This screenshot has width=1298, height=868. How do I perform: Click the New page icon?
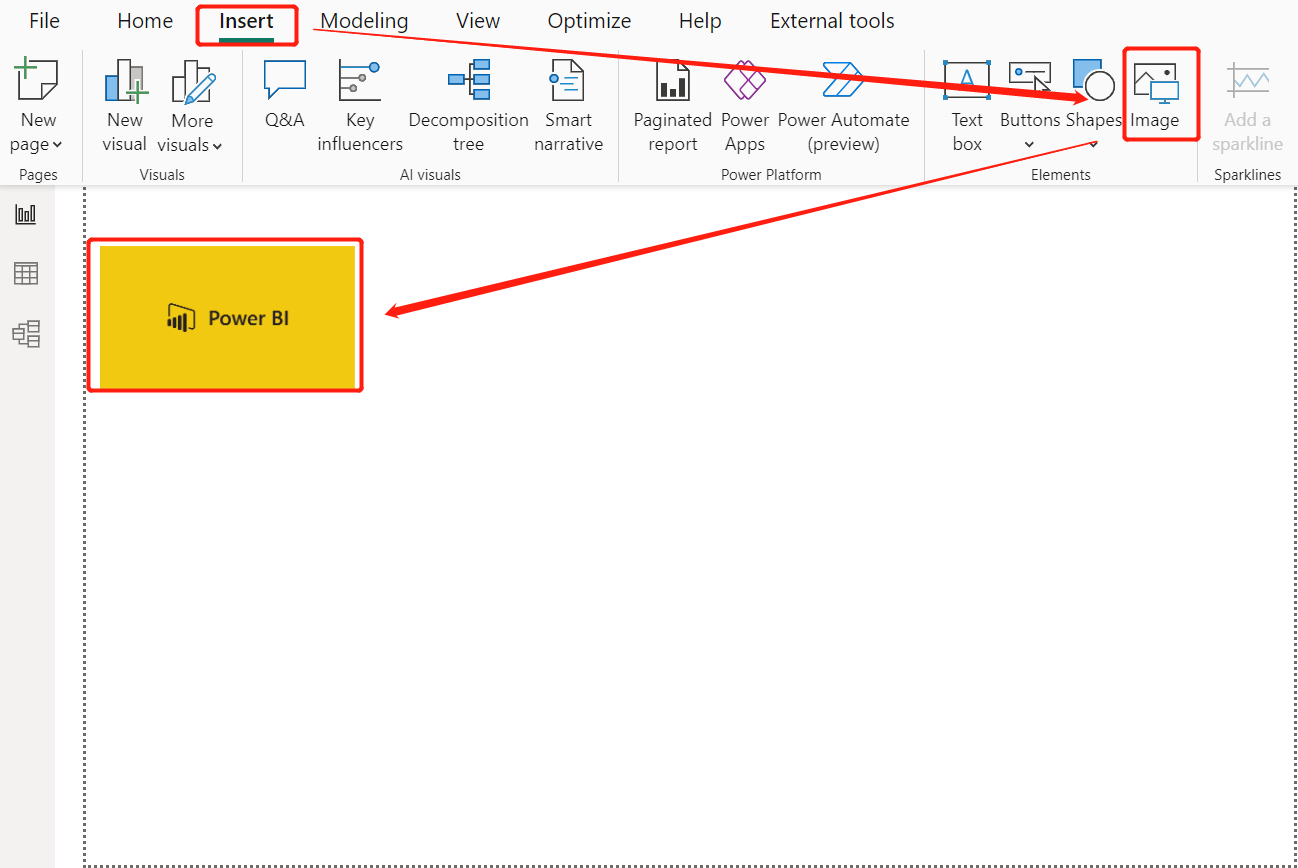[36, 80]
